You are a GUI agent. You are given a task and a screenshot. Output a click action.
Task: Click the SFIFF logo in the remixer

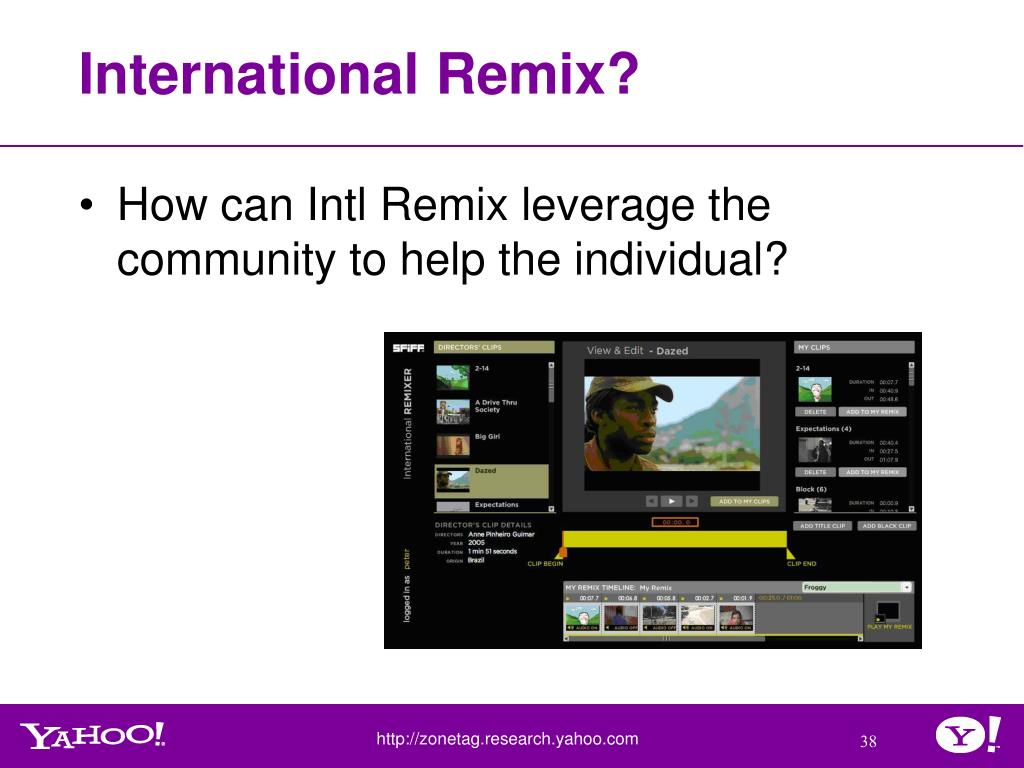coord(408,348)
